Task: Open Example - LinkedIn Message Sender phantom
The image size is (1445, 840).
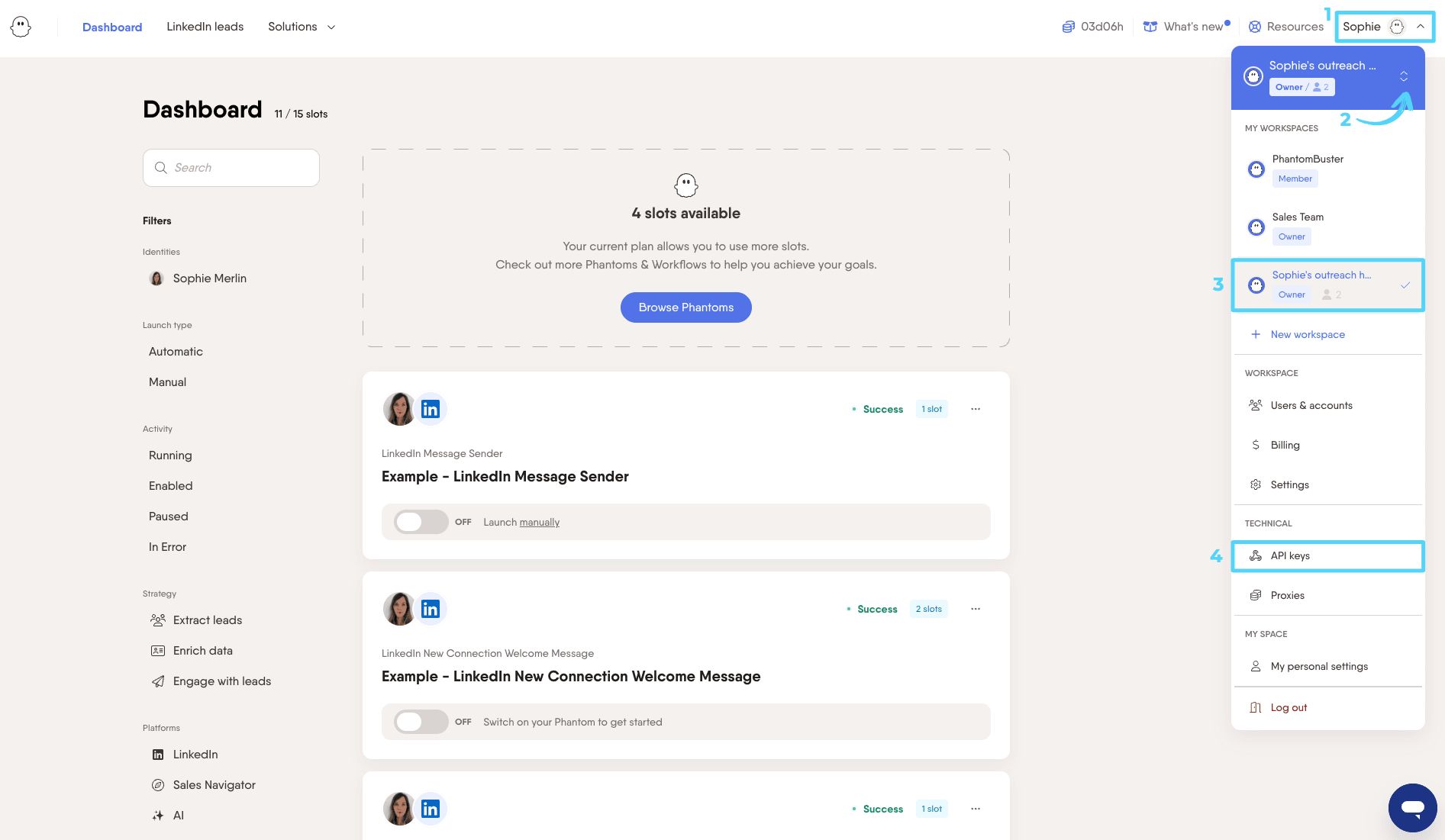Action: [x=505, y=477]
